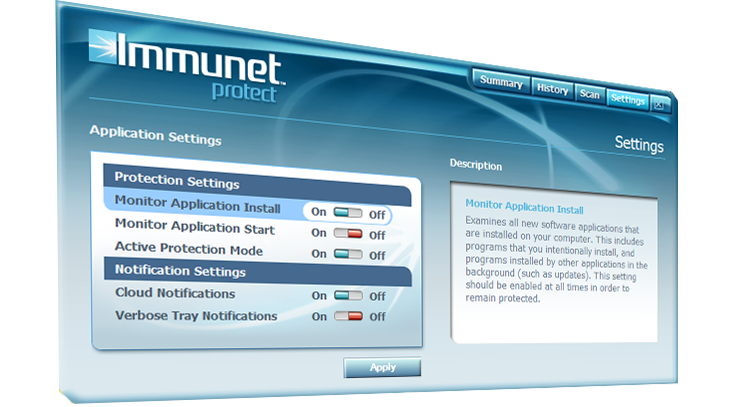Screen dimensions: 748x407
Task: Select the Active Protection Mode label
Action: (x=188, y=249)
